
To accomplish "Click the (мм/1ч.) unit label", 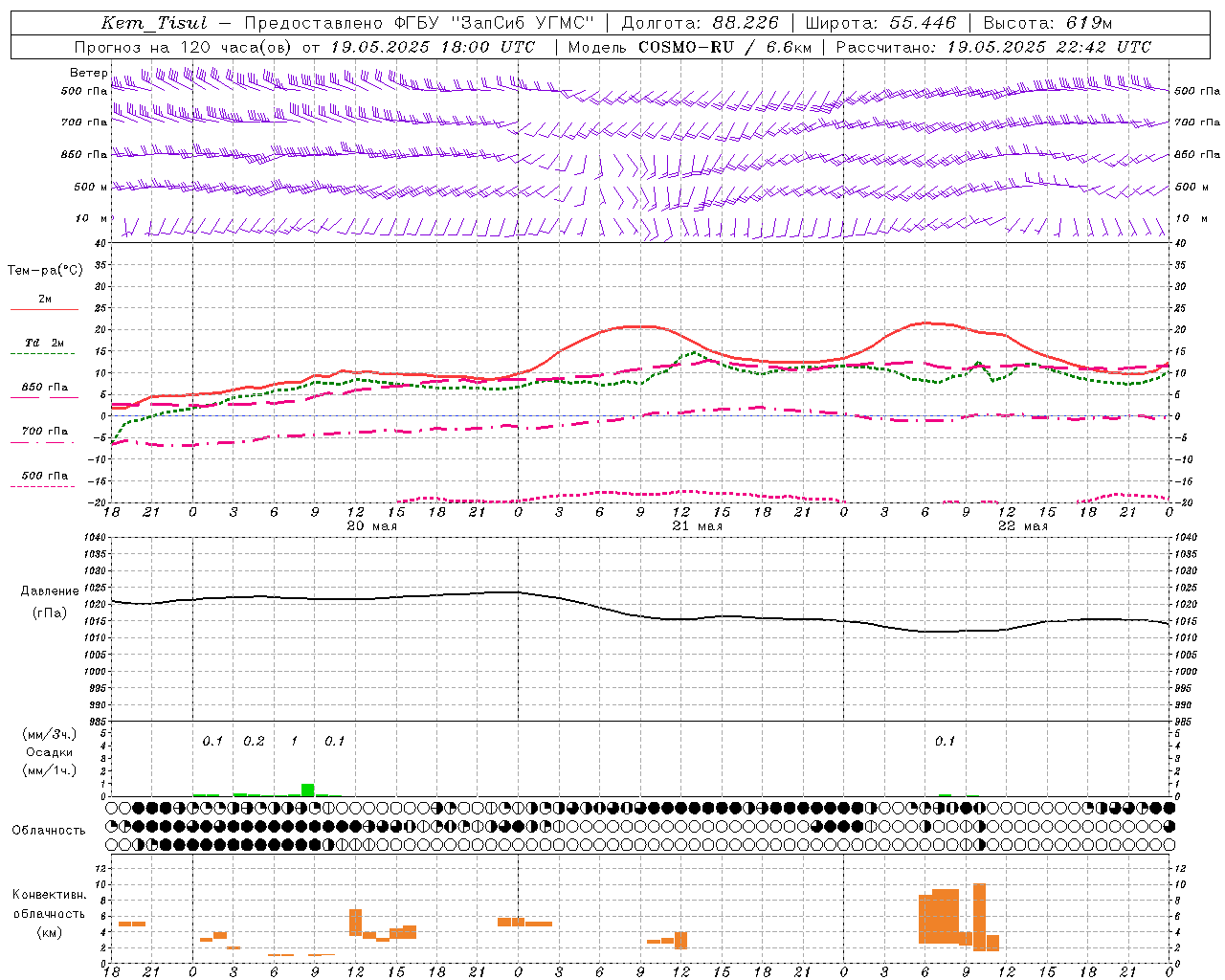I will coord(49,769).
